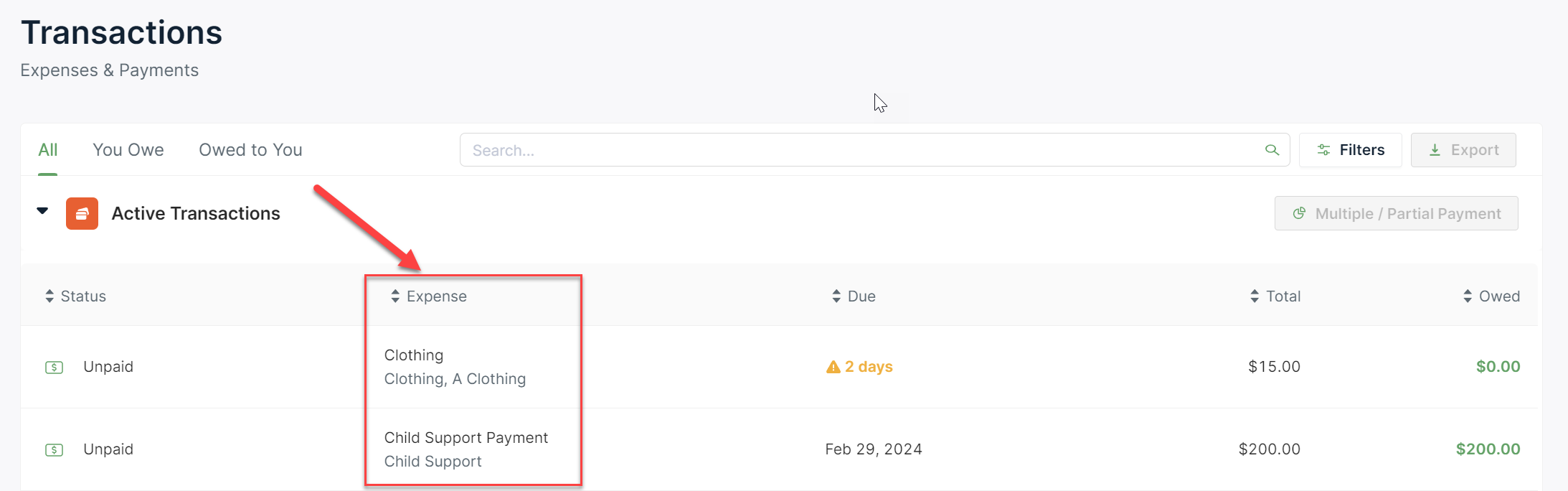
Task: Switch to the All tab
Action: (48, 150)
